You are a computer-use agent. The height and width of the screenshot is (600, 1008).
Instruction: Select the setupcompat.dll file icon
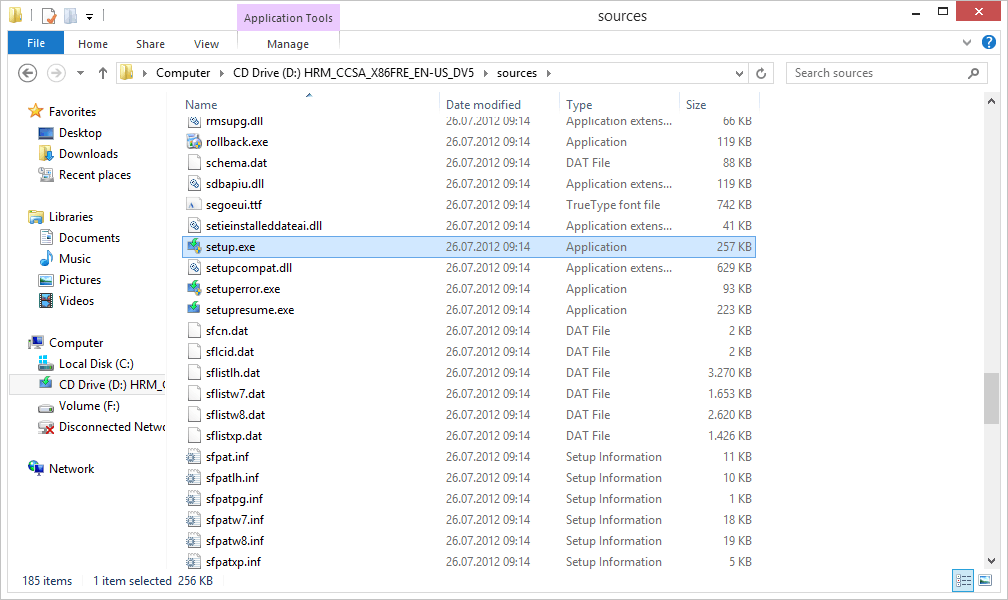194,268
